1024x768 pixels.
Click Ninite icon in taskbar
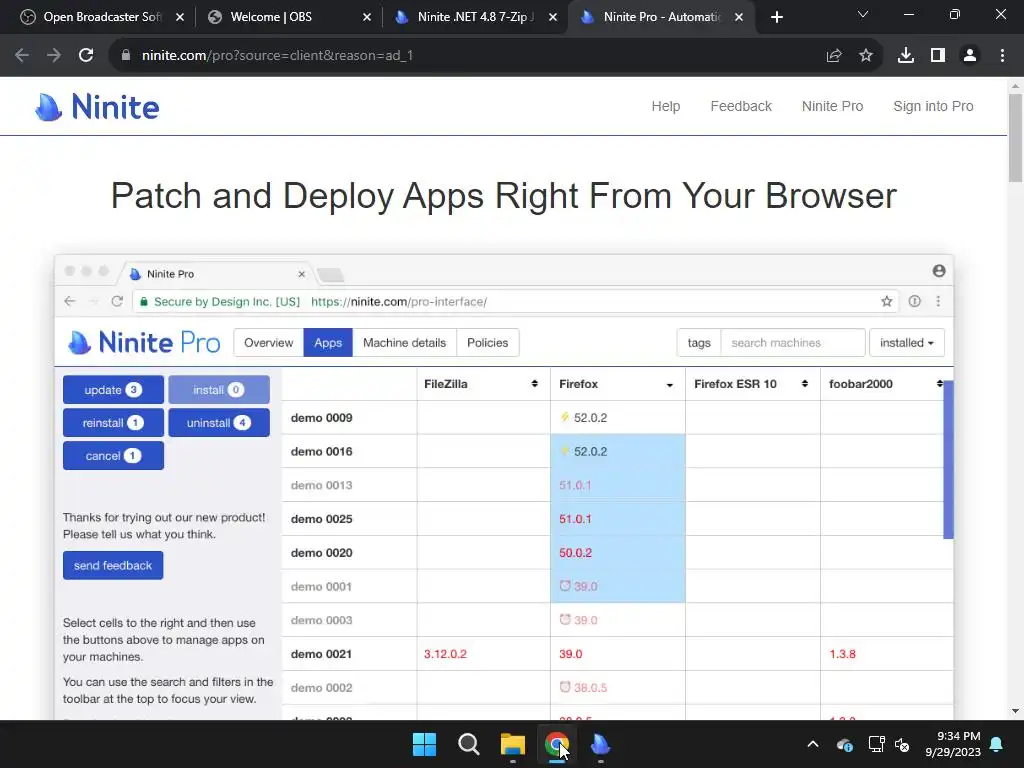(x=600, y=744)
